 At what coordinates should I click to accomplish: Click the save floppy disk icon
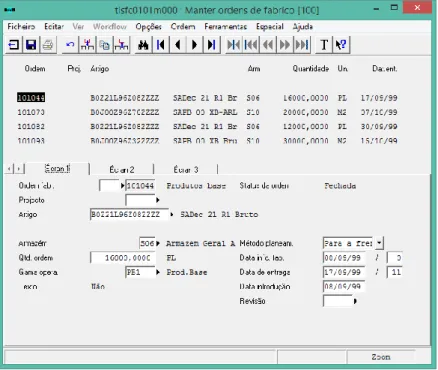point(31,44)
